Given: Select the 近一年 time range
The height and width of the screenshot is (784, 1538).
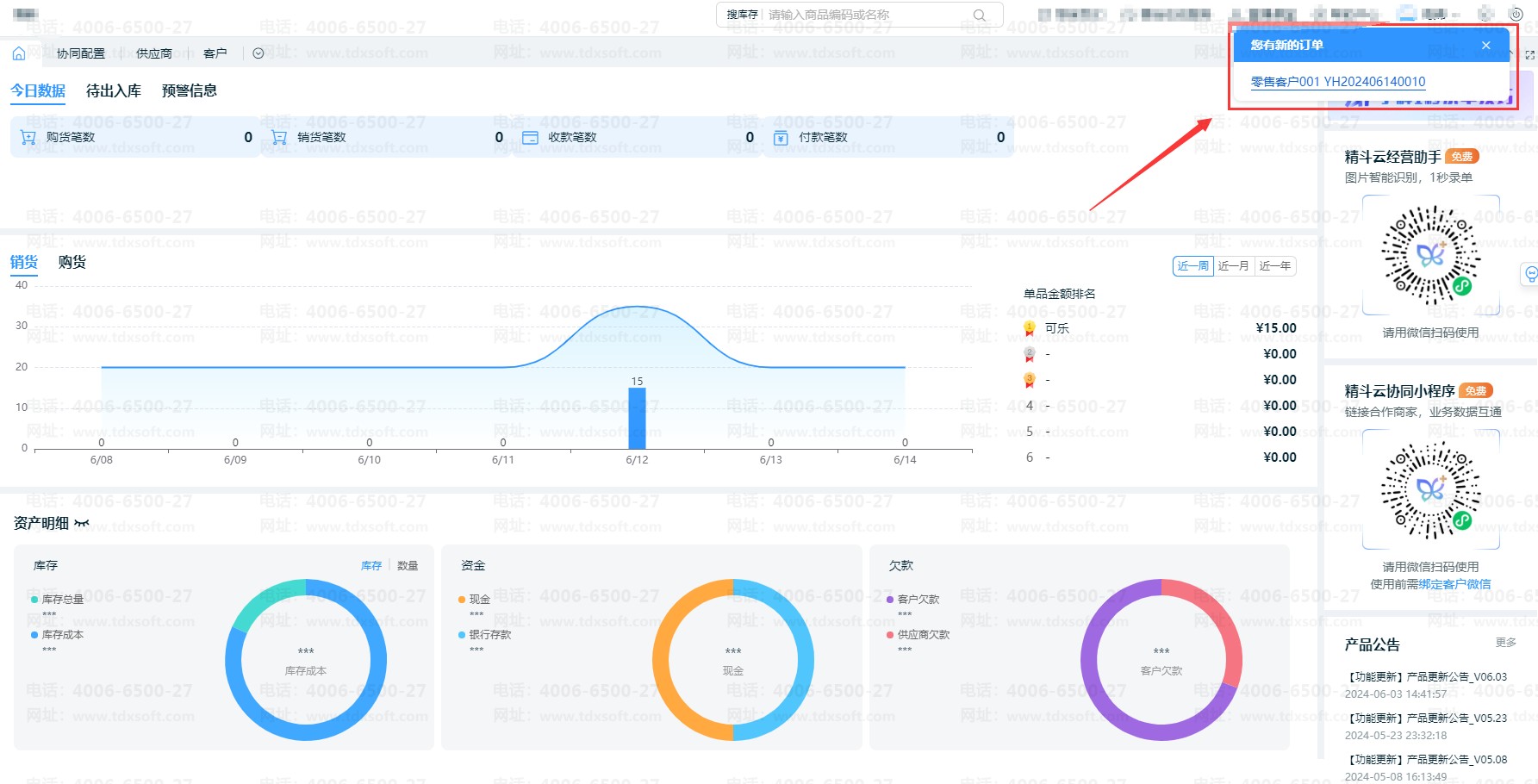Looking at the screenshot, I should 1274,266.
